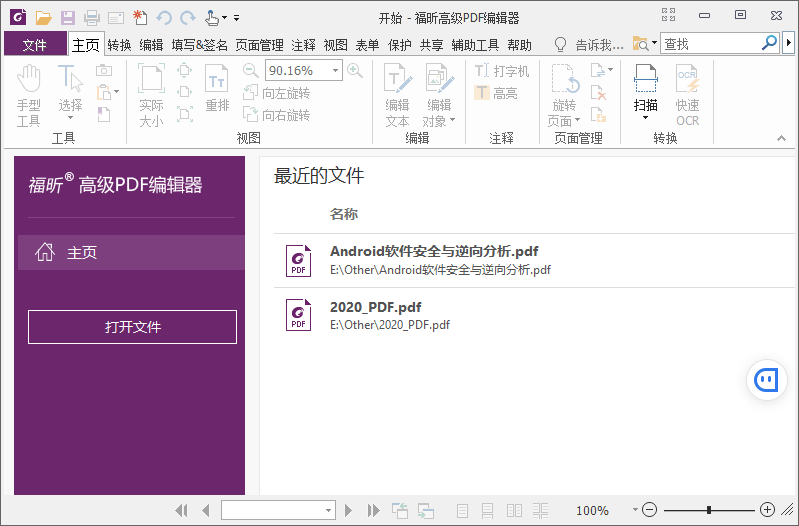Viewport: 799px width, 526px height.
Task: Click the zoom out minus icon in status bar
Action: click(x=649, y=510)
